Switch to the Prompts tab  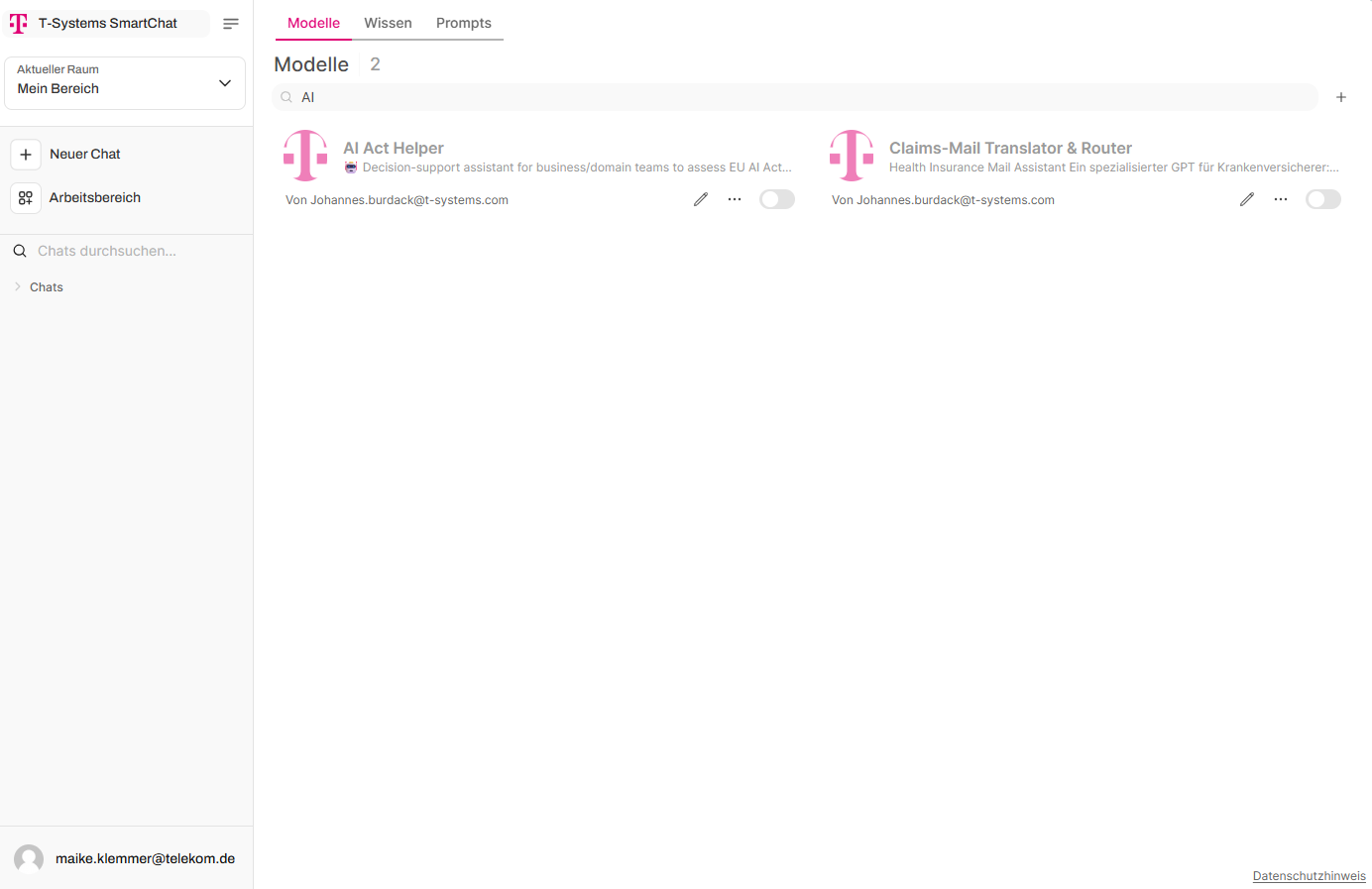[464, 23]
